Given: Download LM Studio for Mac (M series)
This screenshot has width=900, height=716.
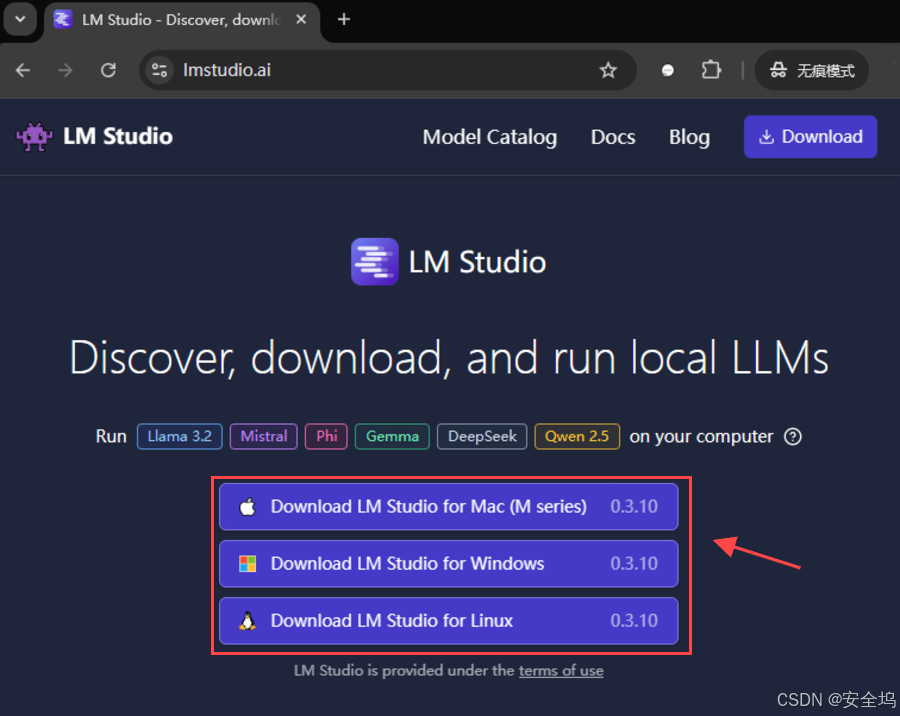Looking at the screenshot, I should click(x=449, y=506).
